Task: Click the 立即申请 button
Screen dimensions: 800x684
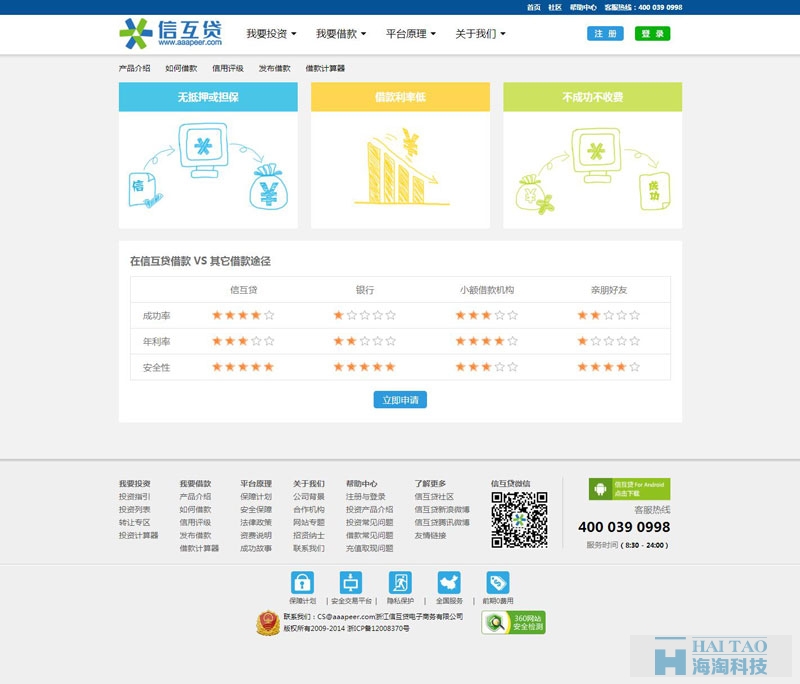Action: (x=400, y=400)
